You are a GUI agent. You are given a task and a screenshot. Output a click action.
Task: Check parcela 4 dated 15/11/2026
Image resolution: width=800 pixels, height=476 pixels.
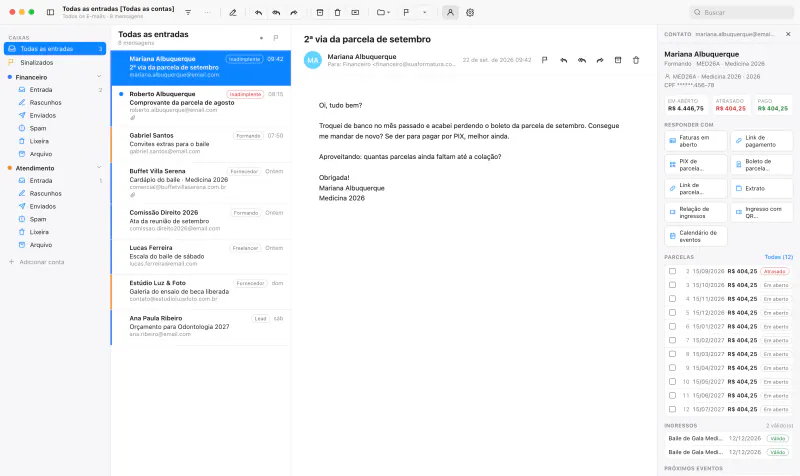[x=672, y=299]
